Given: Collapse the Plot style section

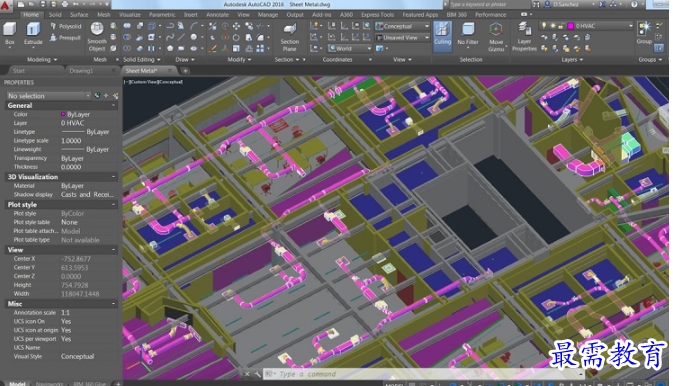Looking at the screenshot, I should tap(113, 205).
